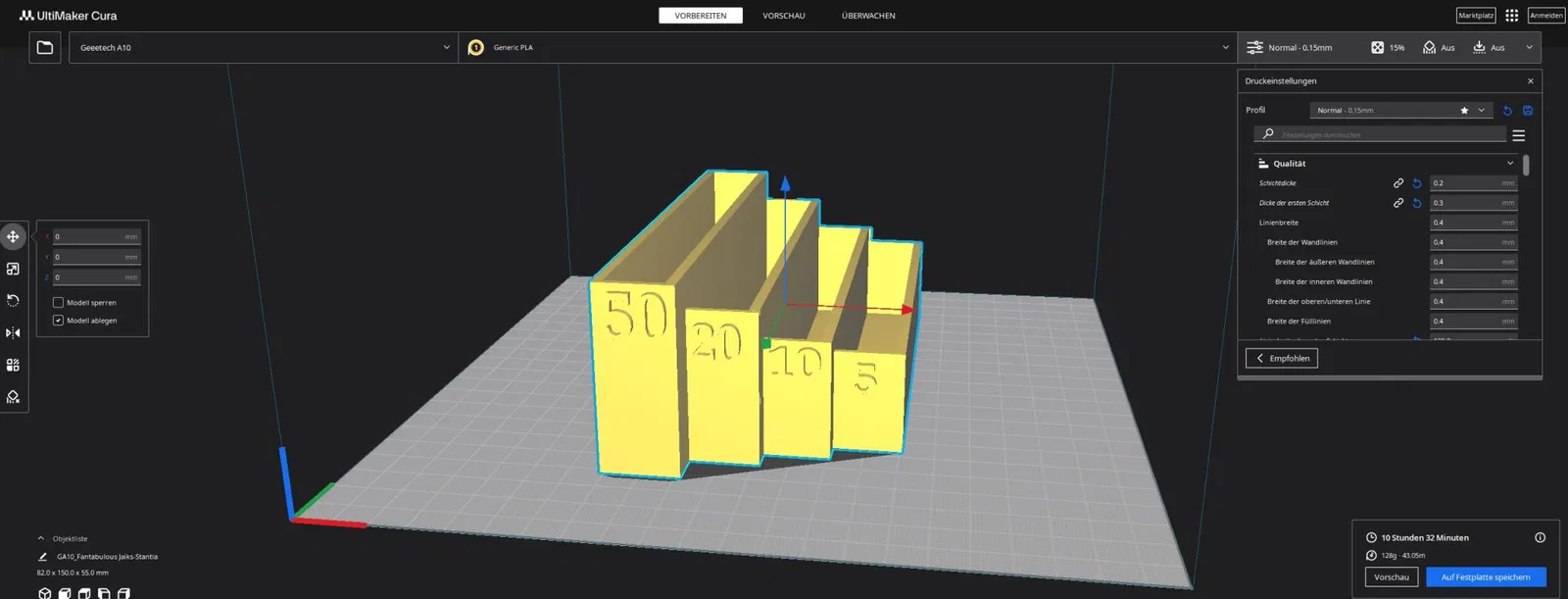This screenshot has height=599, width=1568.
Task: Select the Mirror tool
Action: (13, 333)
